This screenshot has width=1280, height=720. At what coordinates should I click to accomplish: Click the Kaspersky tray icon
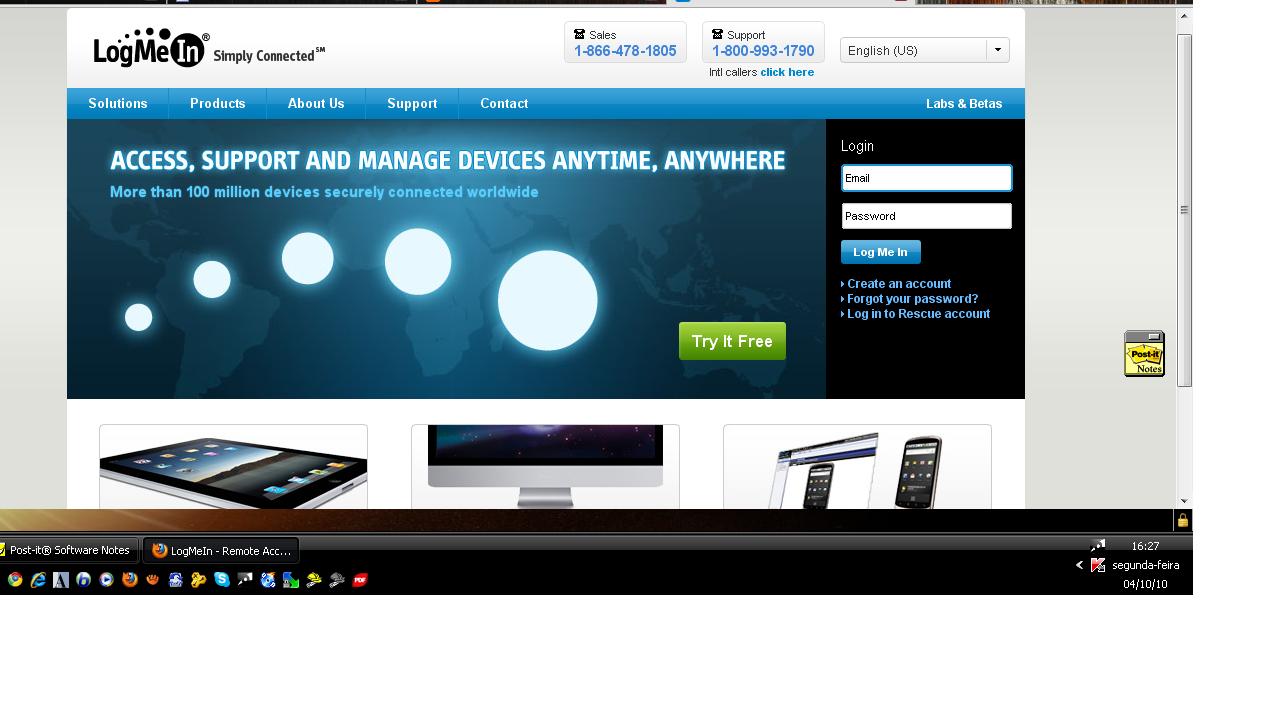tap(1098, 565)
